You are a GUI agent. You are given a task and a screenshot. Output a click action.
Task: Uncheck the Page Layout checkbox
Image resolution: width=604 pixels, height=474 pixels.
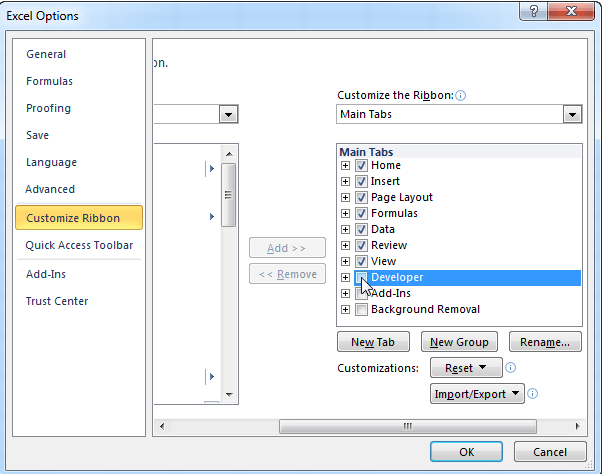(x=361, y=198)
